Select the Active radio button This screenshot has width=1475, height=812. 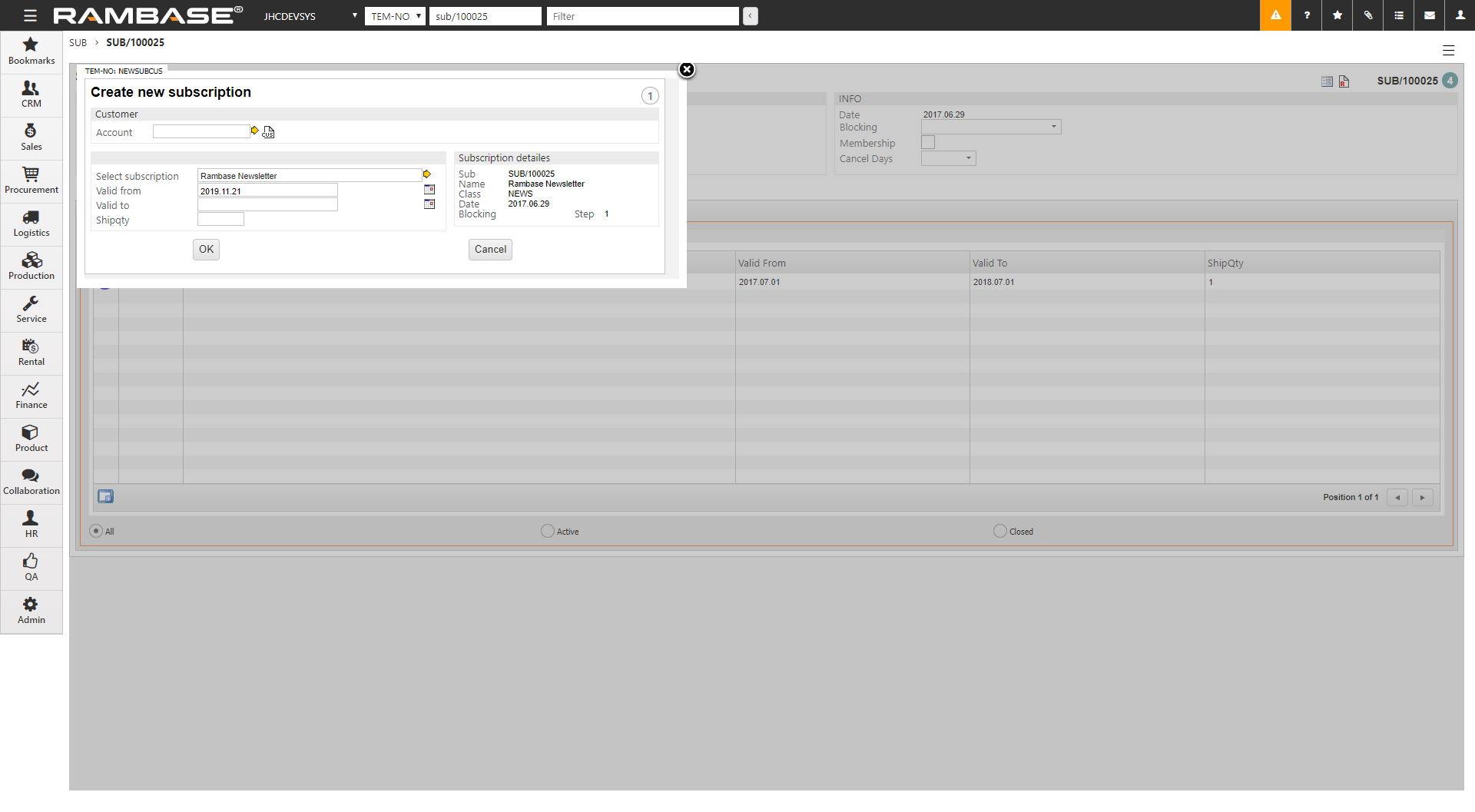point(547,531)
